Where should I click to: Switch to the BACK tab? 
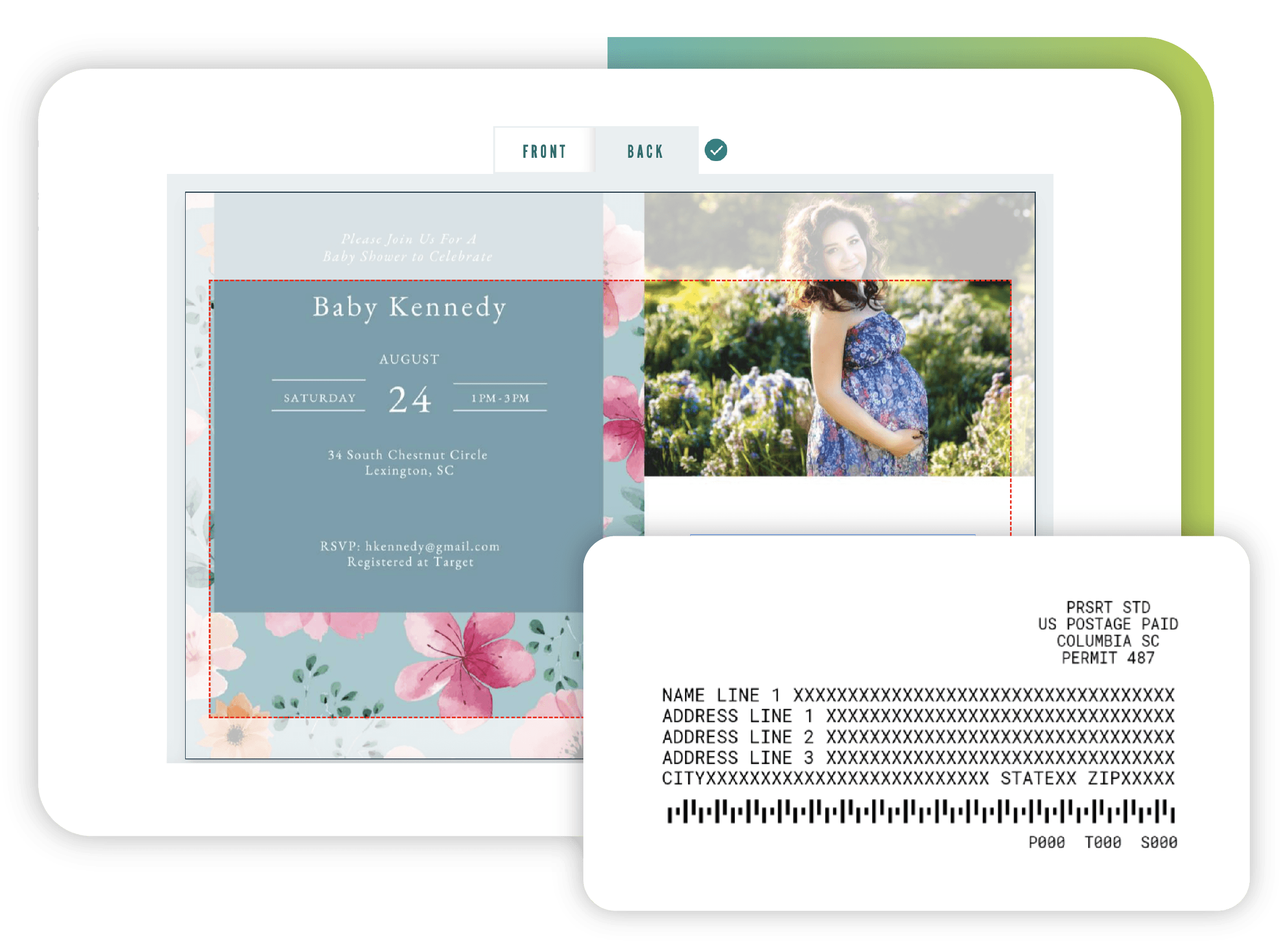646,151
